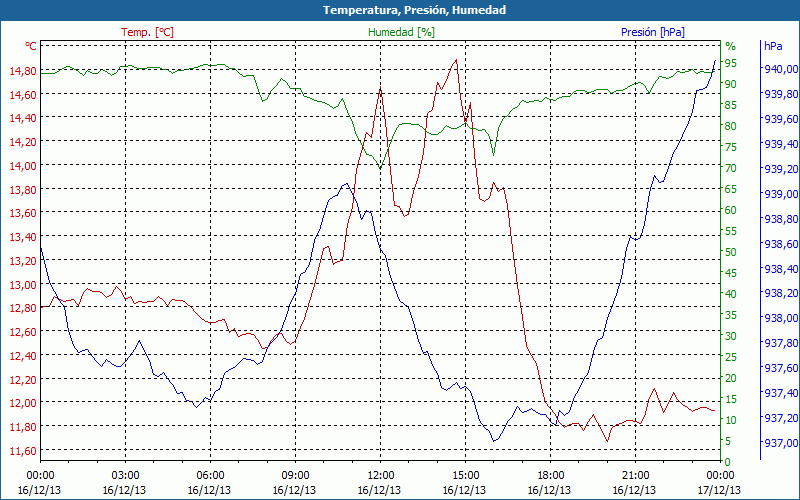Click the "17/12/13" date label

coord(719,490)
